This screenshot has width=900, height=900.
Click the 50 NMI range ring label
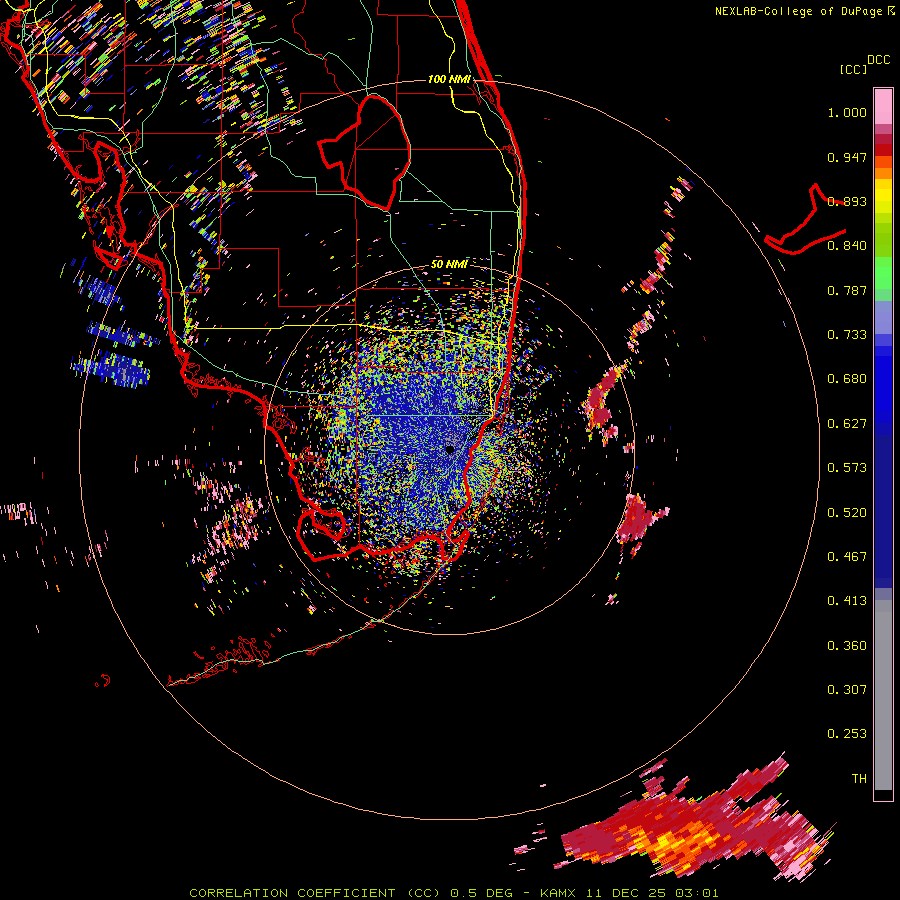(449, 264)
